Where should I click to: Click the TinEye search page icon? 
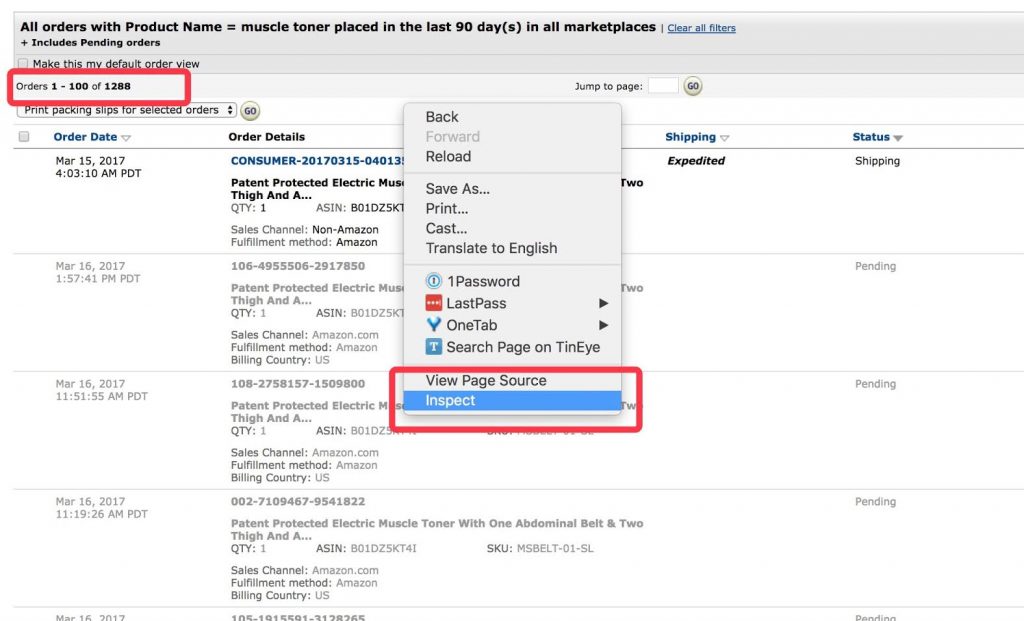[433, 347]
